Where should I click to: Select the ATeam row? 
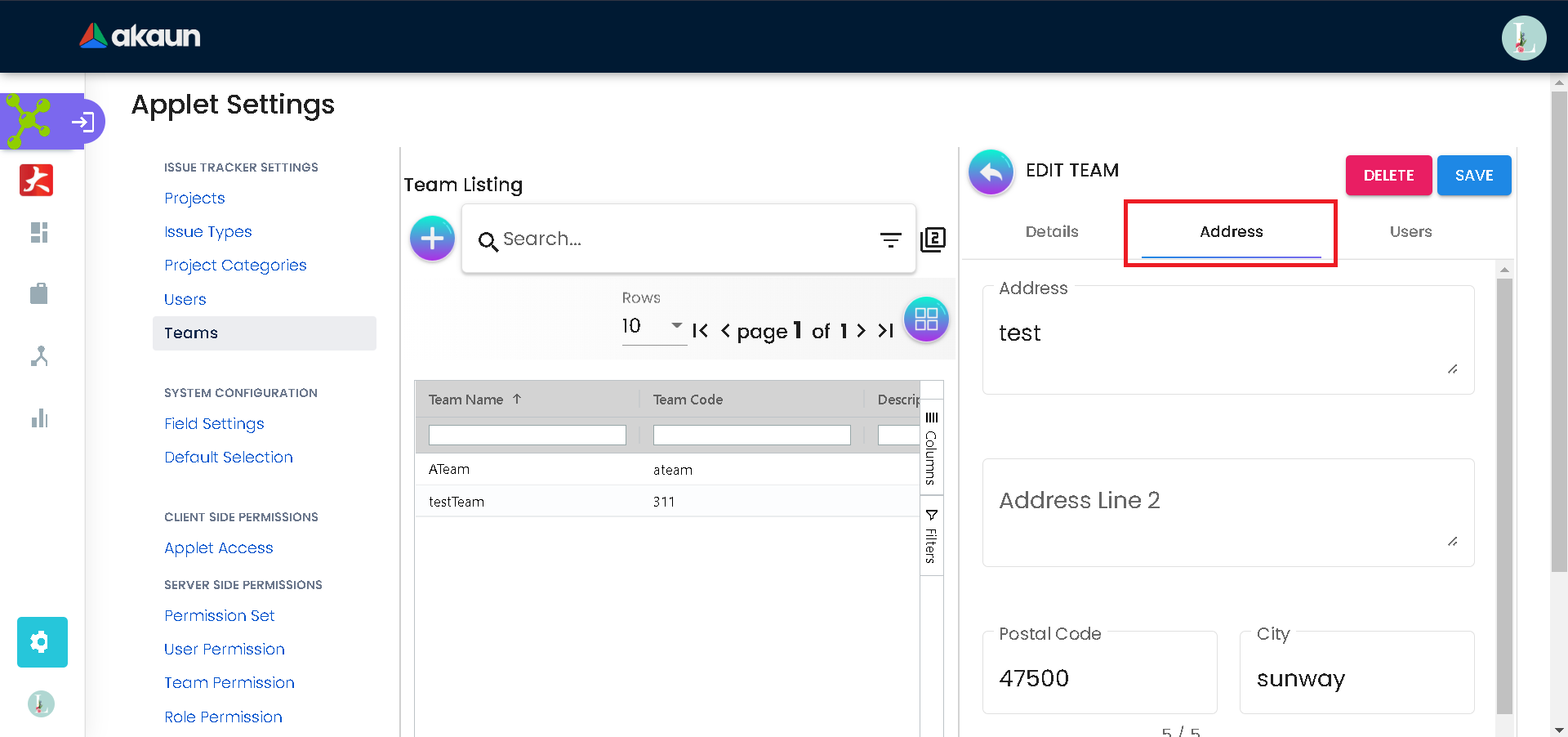click(667, 470)
